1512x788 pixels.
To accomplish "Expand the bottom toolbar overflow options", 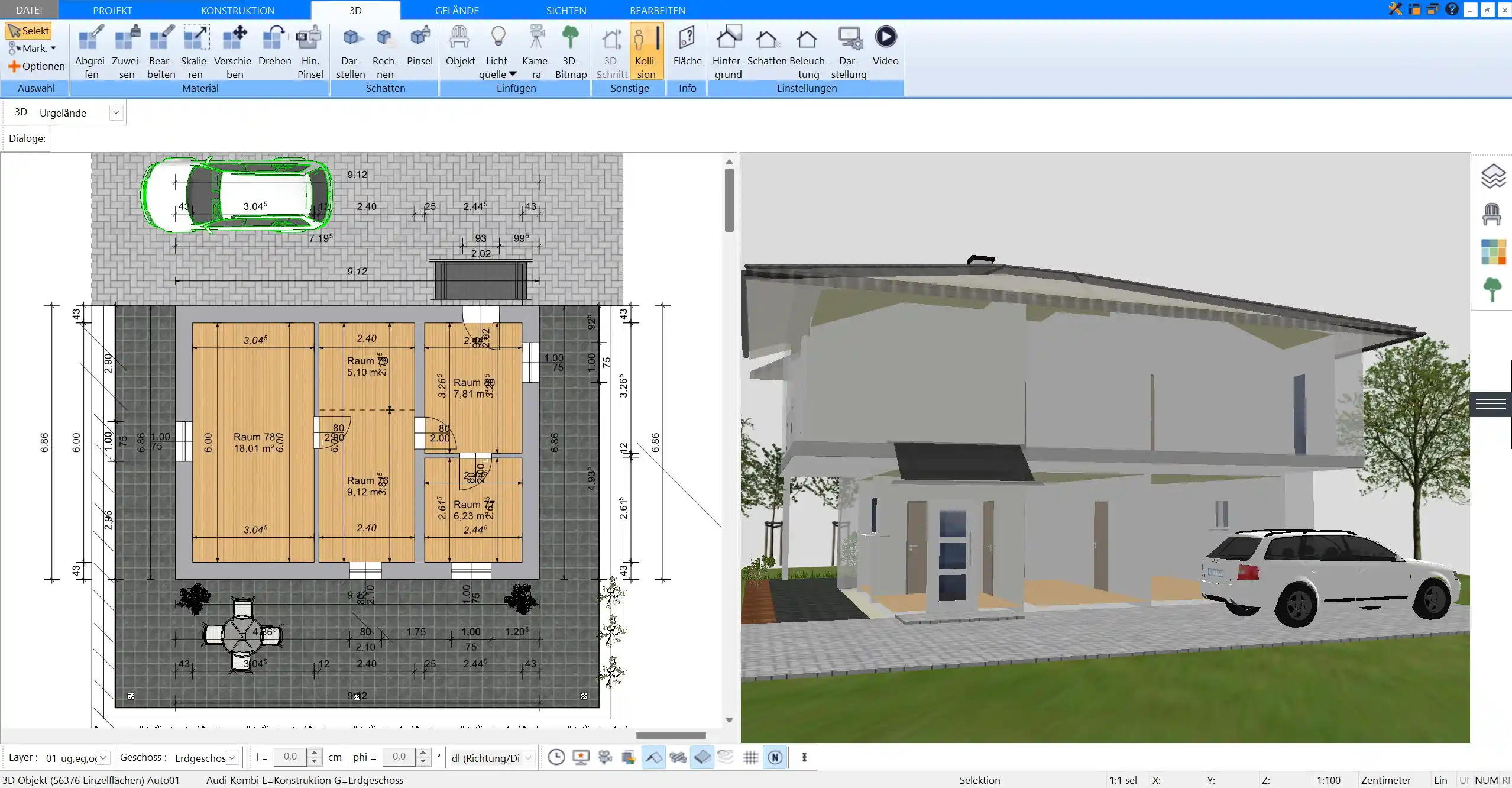I will [x=804, y=757].
